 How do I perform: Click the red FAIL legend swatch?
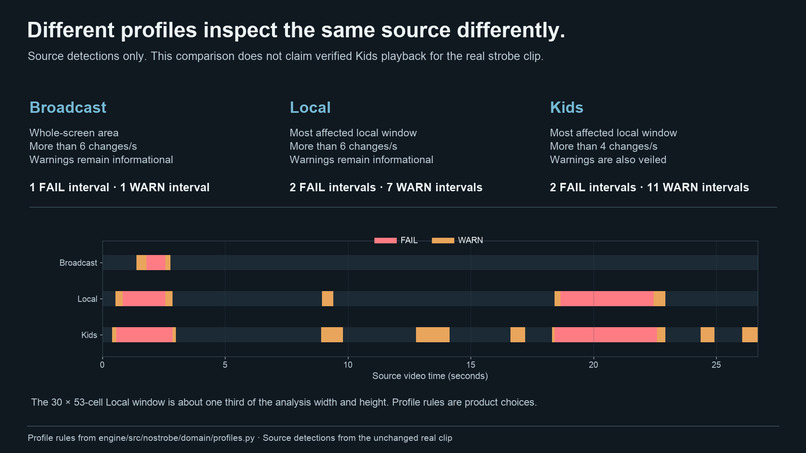click(385, 240)
